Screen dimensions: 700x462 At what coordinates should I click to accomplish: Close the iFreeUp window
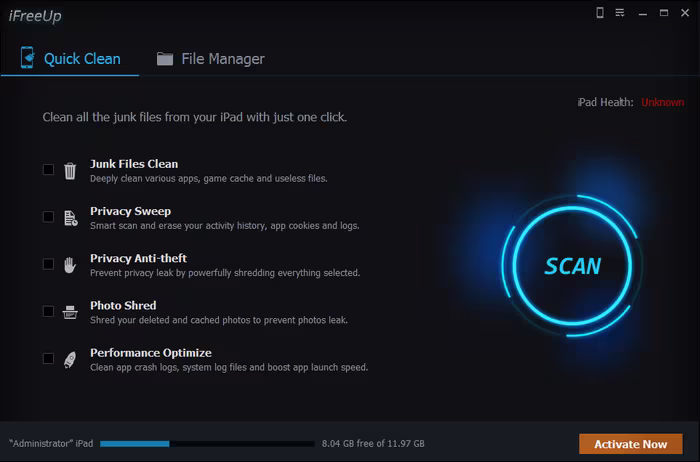[x=685, y=13]
